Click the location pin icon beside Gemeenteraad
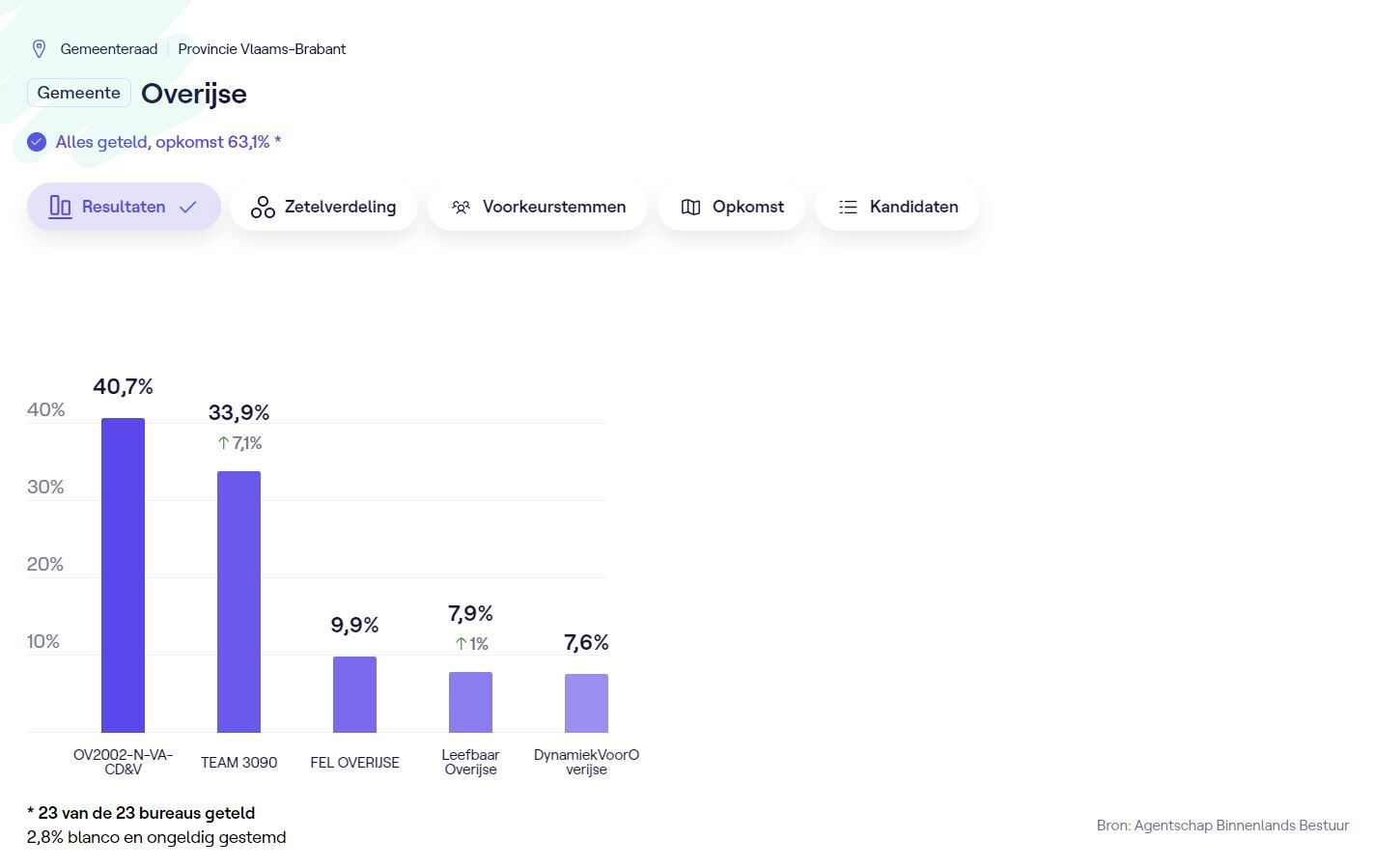Image resolution: width=1374 pixels, height=868 pixels. 40,49
